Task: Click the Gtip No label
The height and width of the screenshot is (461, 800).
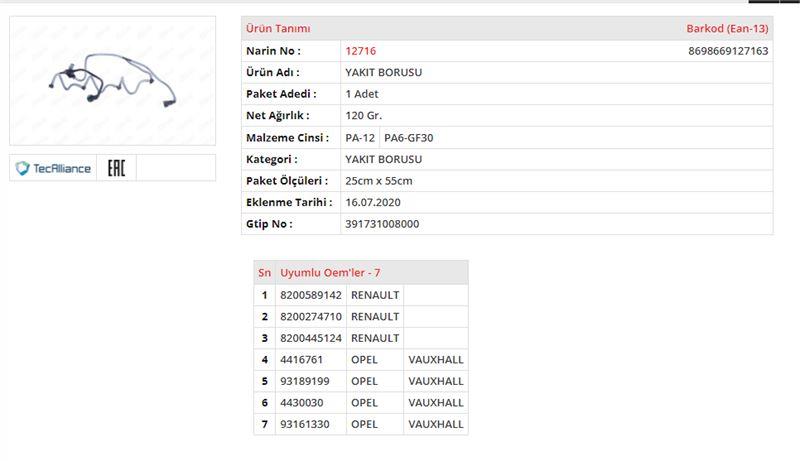Action: tap(269, 224)
